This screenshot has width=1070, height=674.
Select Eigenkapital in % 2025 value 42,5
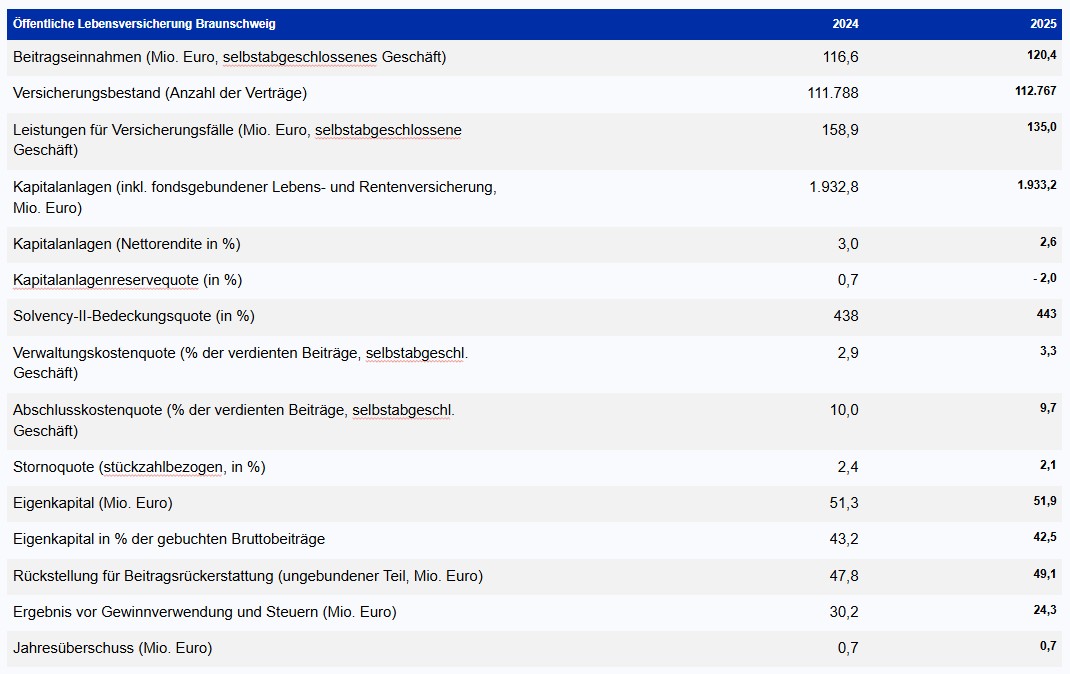pyautogui.click(x=1045, y=538)
